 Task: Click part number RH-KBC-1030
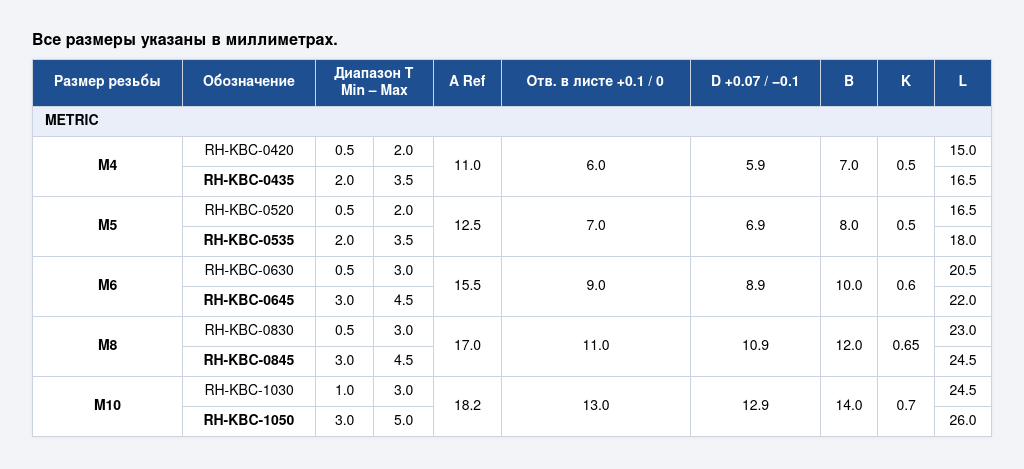point(249,390)
